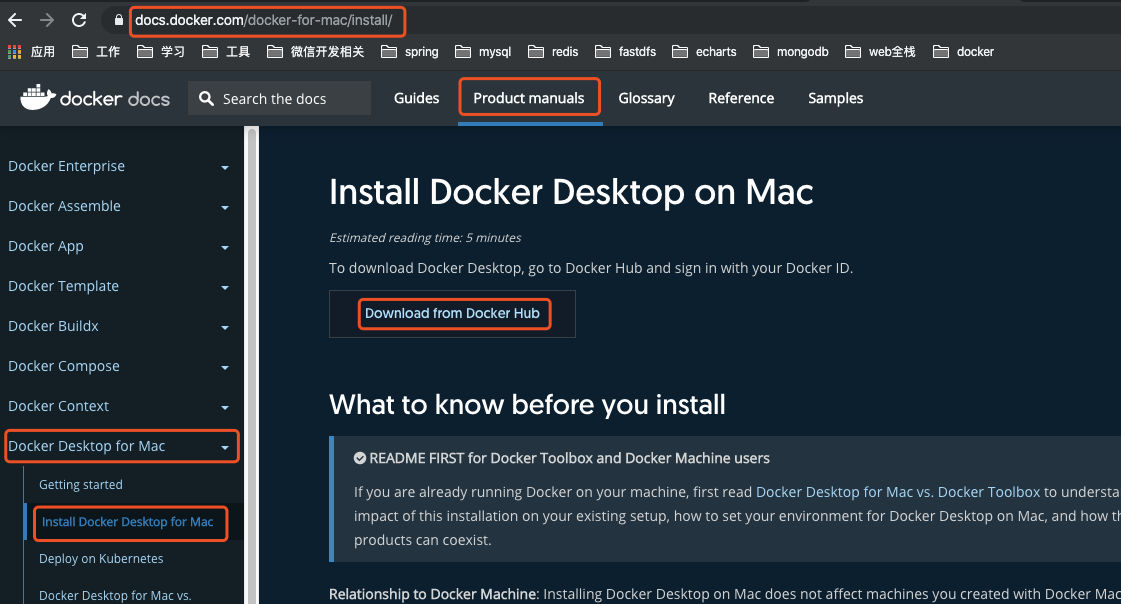Image resolution: width=1121 pixels, height=604 pixels.
Task: Open the Guides tab
Action: (x=416, y=98)
